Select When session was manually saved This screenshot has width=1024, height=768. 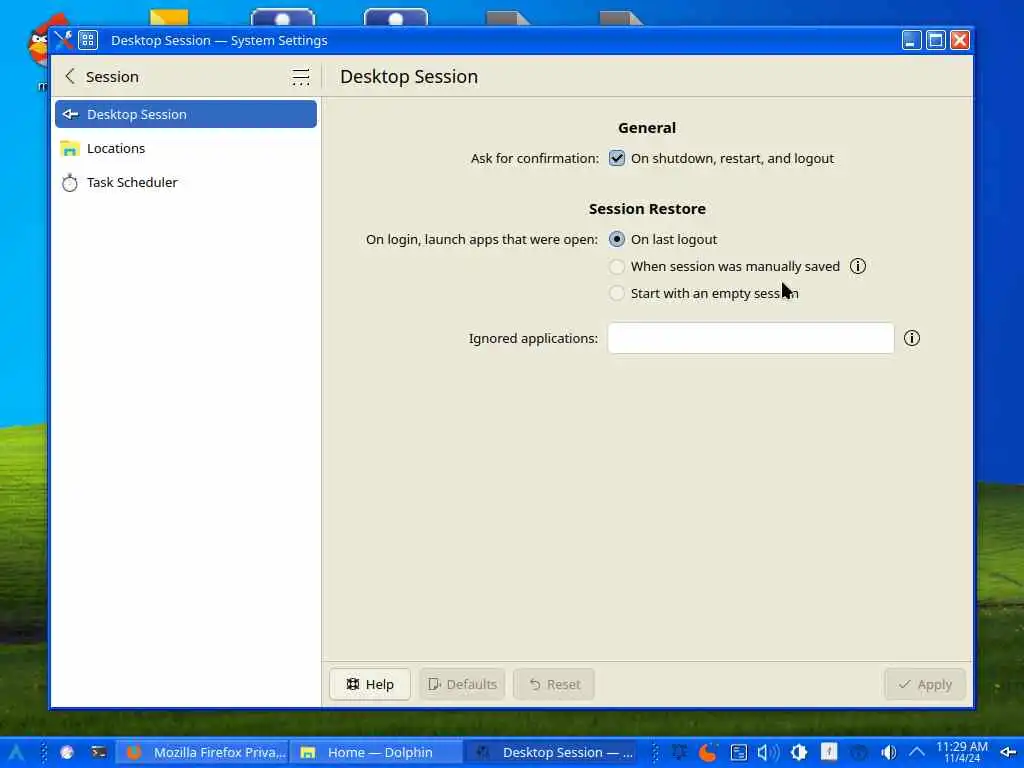pyautogui.click(x=616, y=266)
